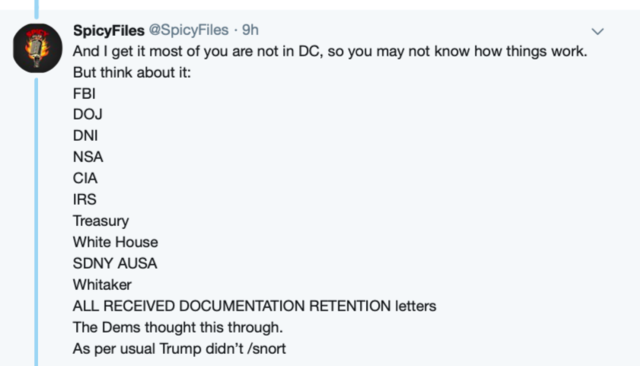Image resolution: width=640 pixels, height=366 pixels.
Task: Open the SpicyFiles display name profile
Action: click(x=109, y=30)
